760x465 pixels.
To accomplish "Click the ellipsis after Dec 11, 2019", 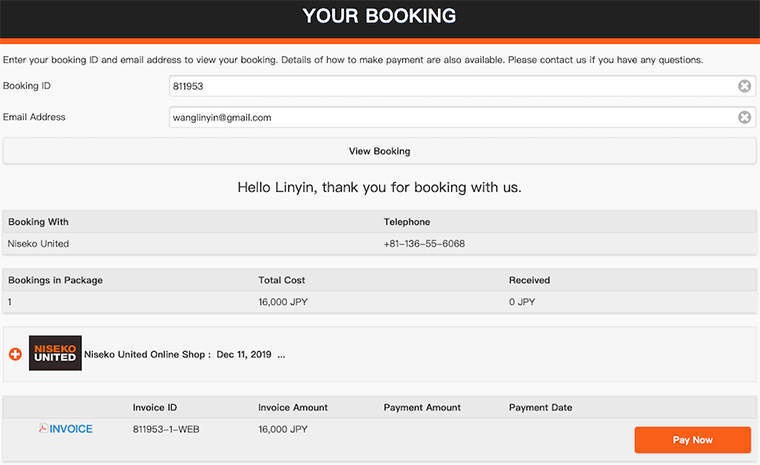I will [281, 355].
